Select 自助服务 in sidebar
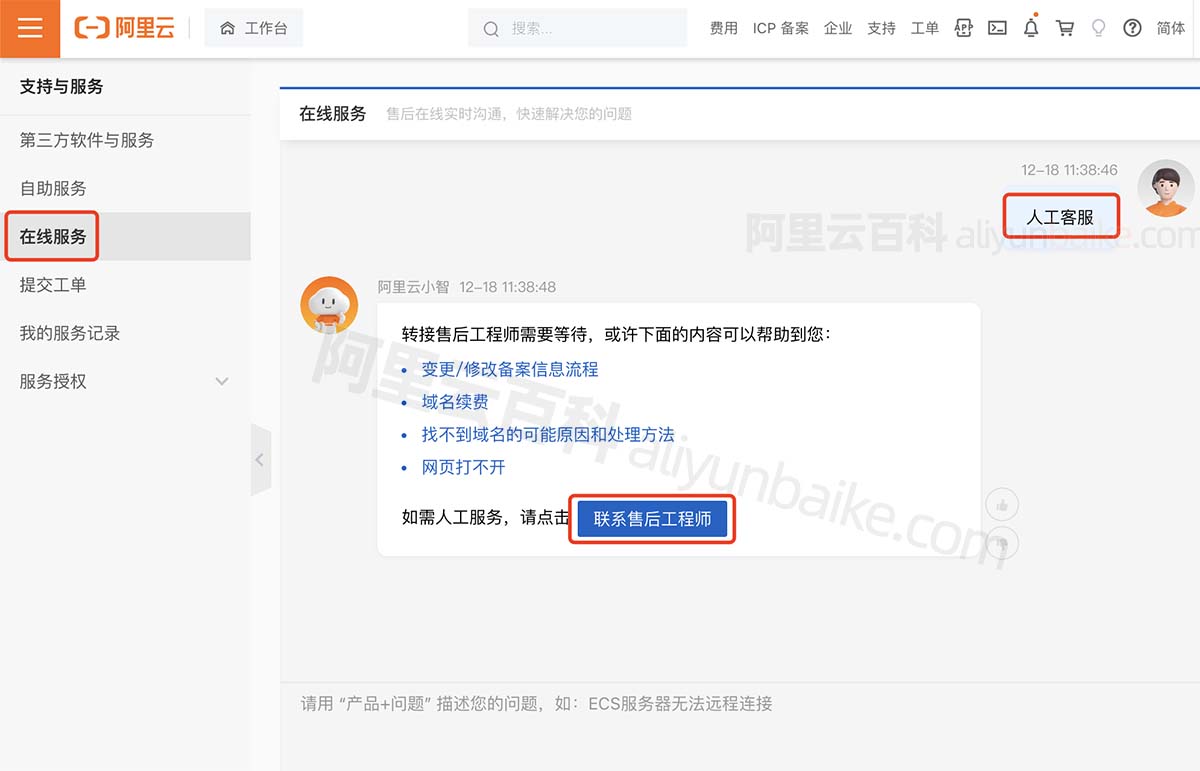1200x771 pixels. click(x=125, y=188)
